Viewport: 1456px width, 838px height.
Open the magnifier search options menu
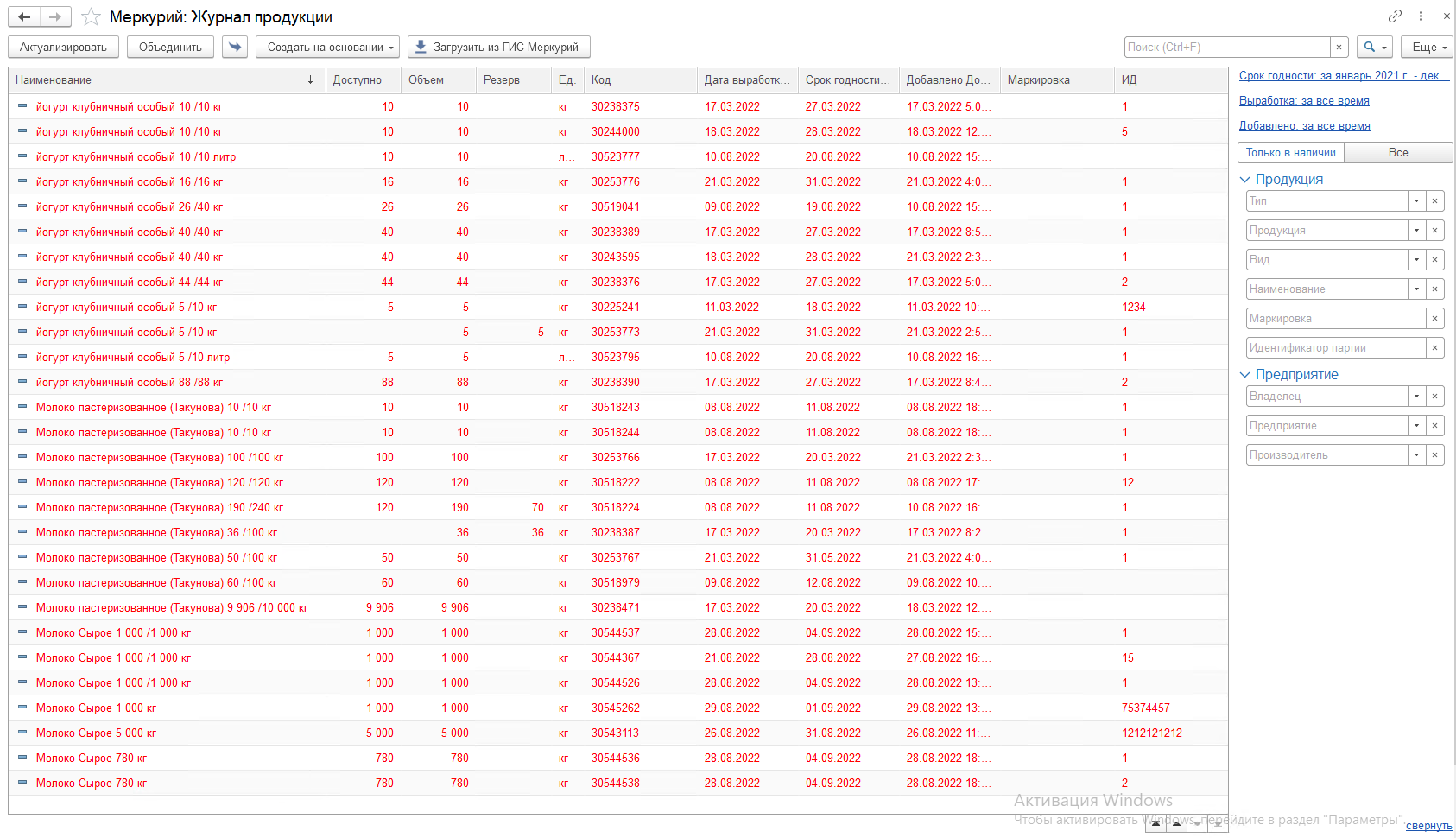[x=1375, y=47]
